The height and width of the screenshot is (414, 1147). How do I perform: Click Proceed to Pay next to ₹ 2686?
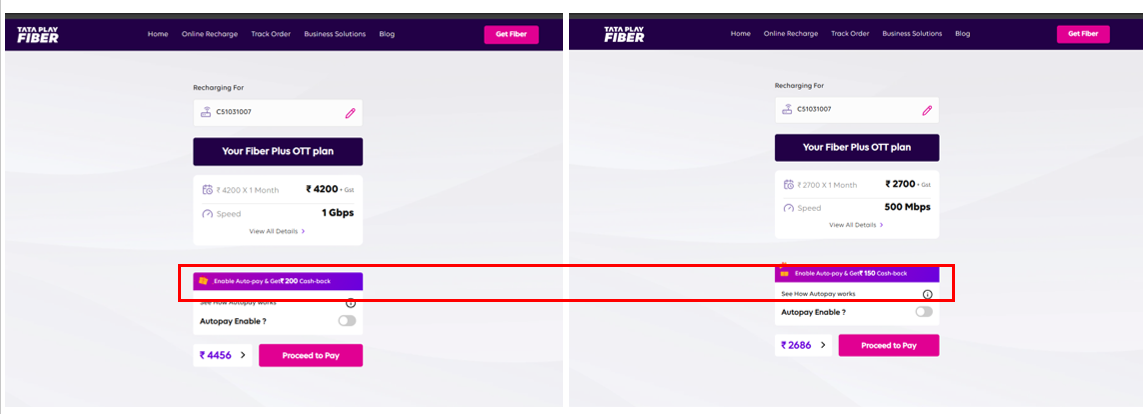[889, 345]
